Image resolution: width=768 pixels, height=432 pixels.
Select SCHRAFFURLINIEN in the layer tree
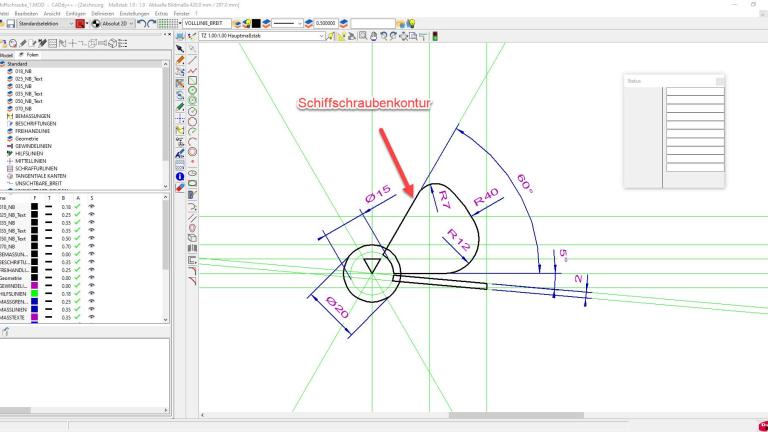[x=36, y=168]
